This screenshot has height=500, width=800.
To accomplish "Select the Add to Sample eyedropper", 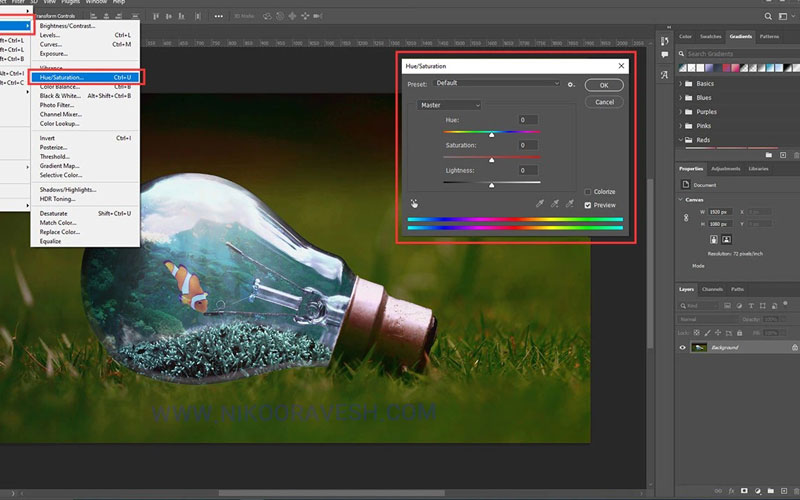I will tap(555, 204).
